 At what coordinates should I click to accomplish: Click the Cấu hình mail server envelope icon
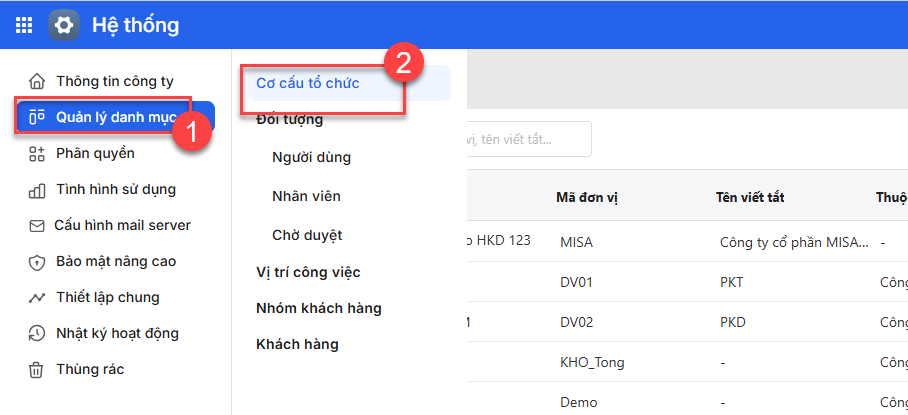tap(37, 226)
